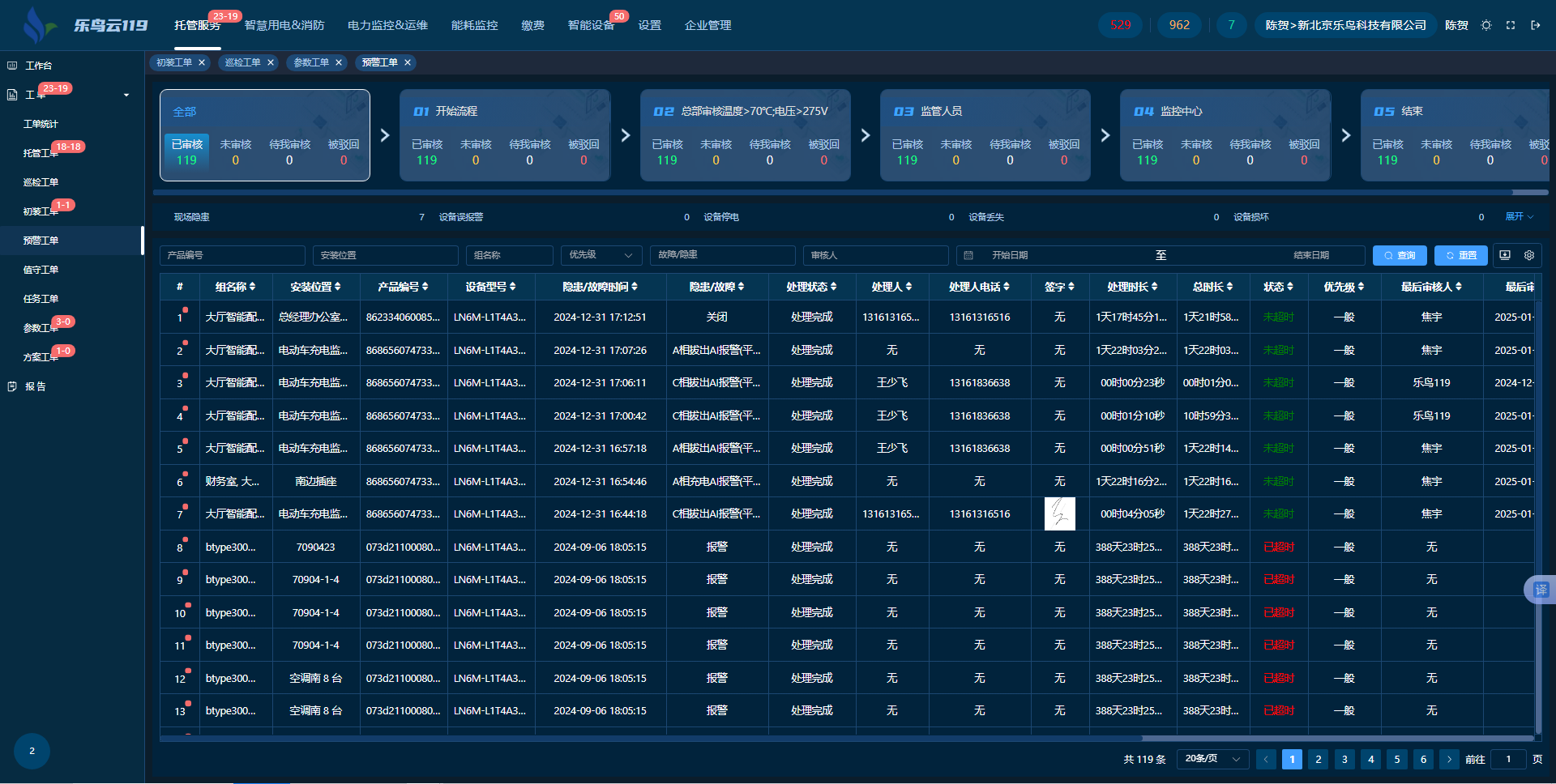Click the logout icon in the header
The image size is (1556, 784).
1535,25
